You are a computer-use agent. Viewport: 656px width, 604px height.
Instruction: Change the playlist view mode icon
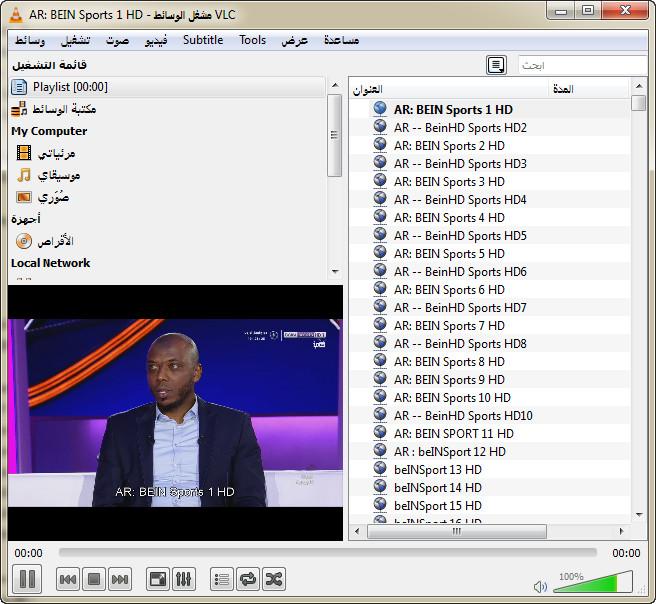[496, 65]
